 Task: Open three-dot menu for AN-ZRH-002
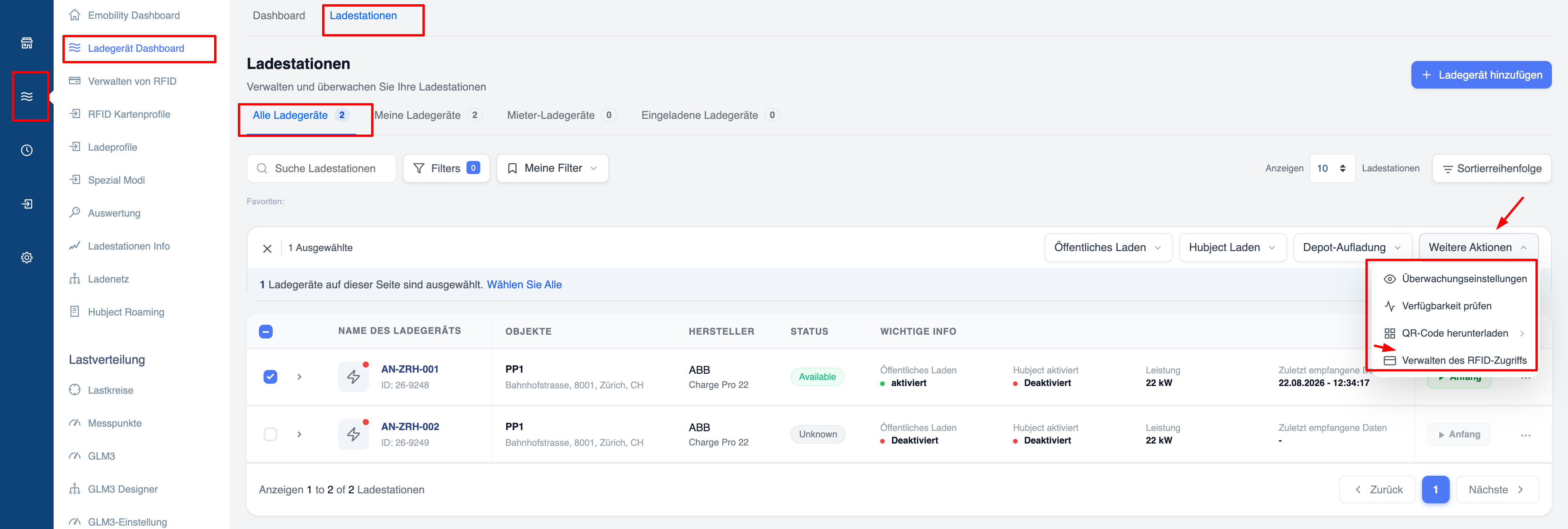pyautogui.click(x=1525, y=435)
